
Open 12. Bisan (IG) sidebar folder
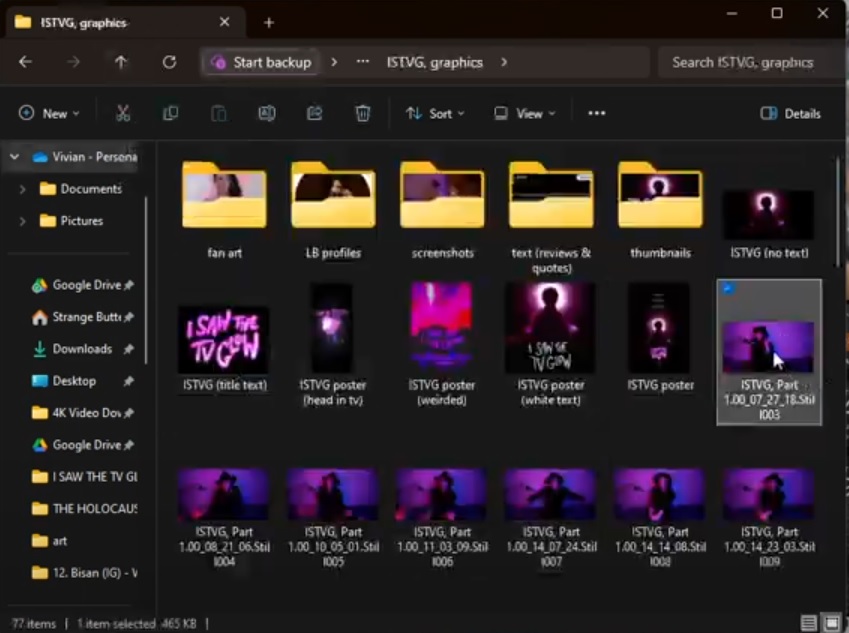(x=84, y=572)
